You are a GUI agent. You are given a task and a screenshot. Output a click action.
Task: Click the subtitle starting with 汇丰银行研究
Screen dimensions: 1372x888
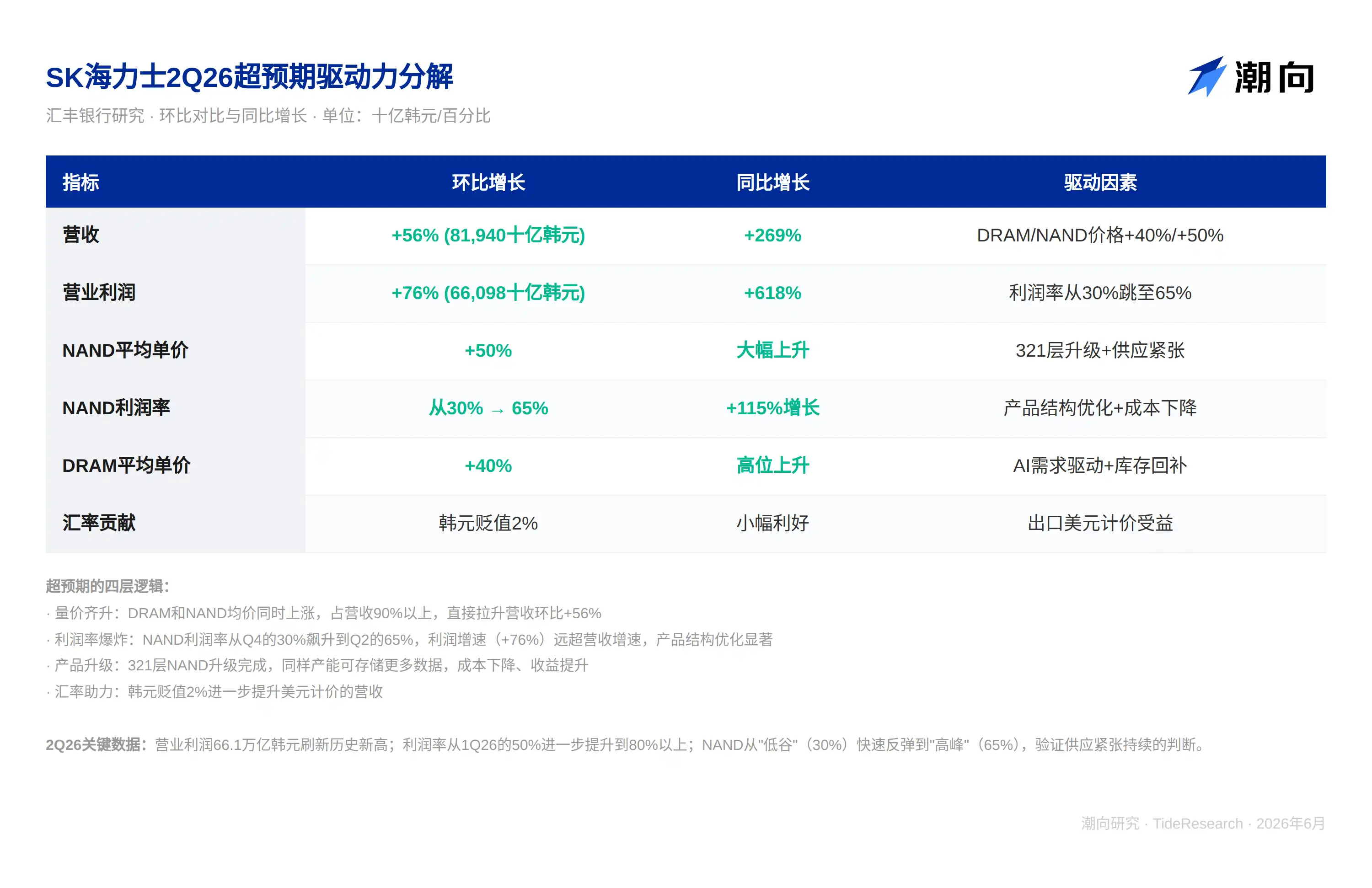click(268, 116)
